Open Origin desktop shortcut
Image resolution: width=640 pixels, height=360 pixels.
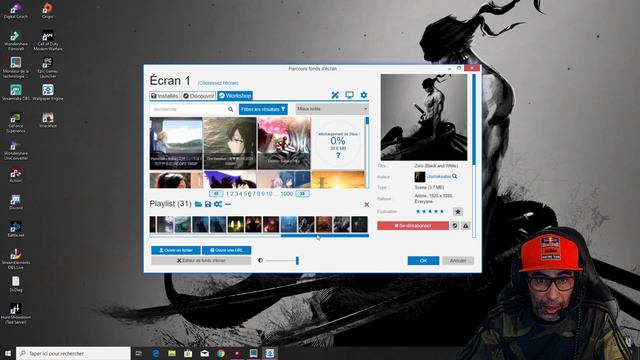(x=48, y=11)
